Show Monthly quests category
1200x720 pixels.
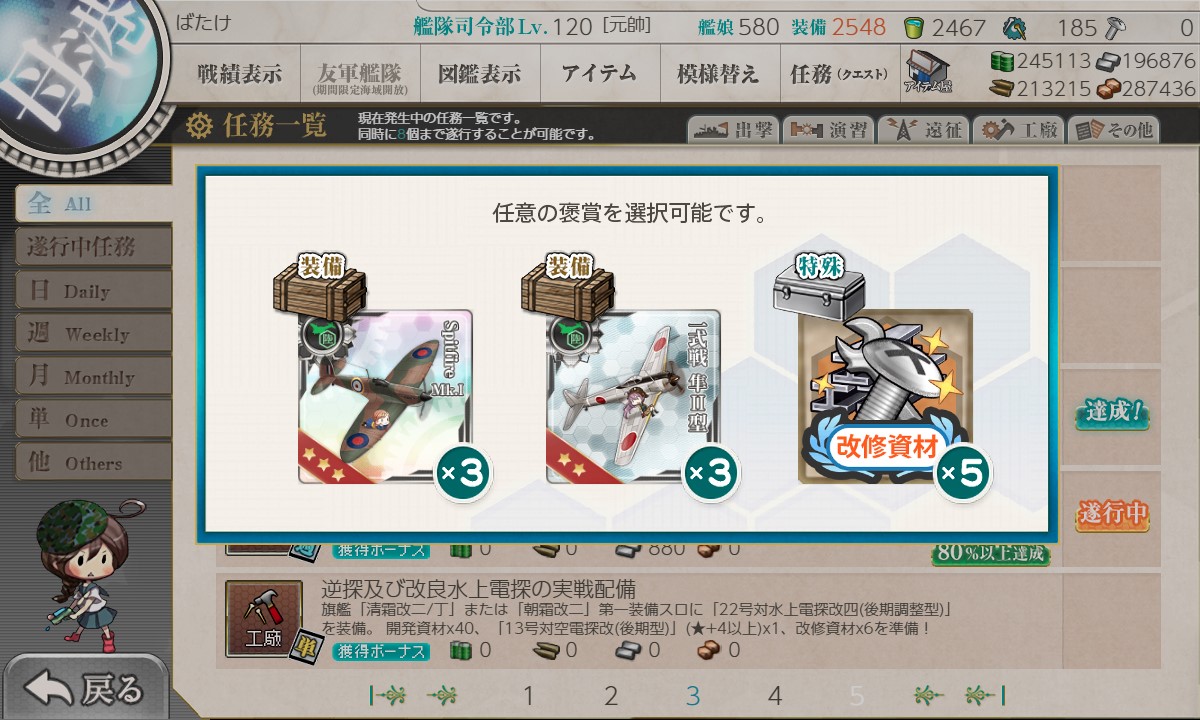click(x=92, y=377)
